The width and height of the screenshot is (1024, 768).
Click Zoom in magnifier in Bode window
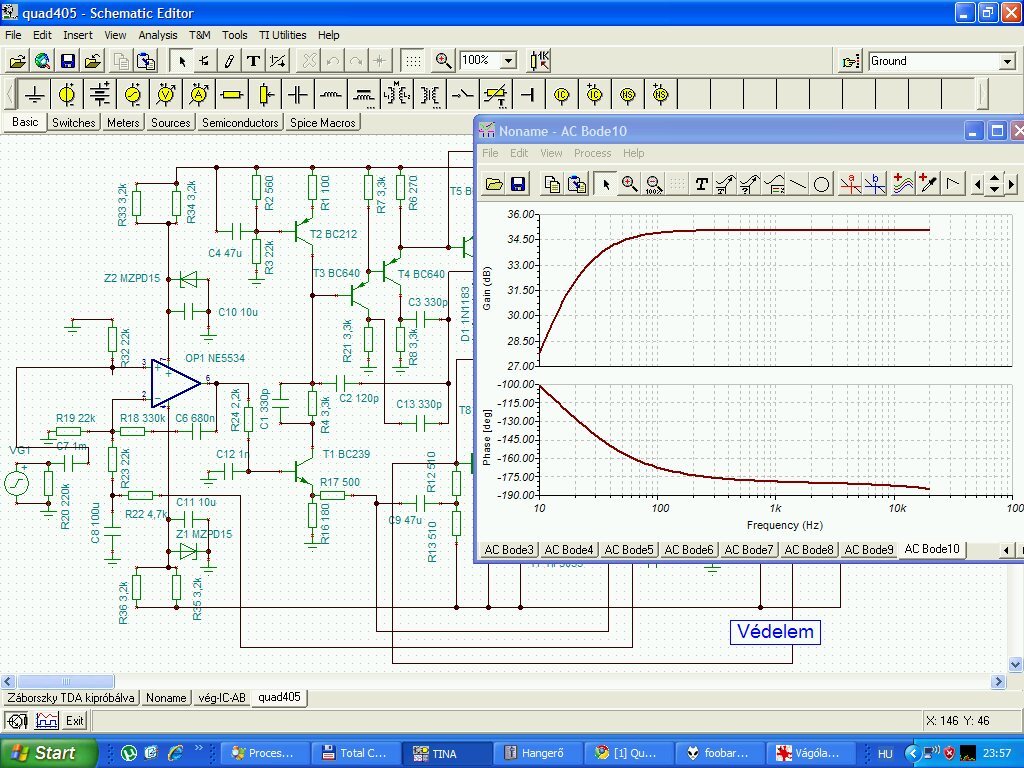[630, 184]
